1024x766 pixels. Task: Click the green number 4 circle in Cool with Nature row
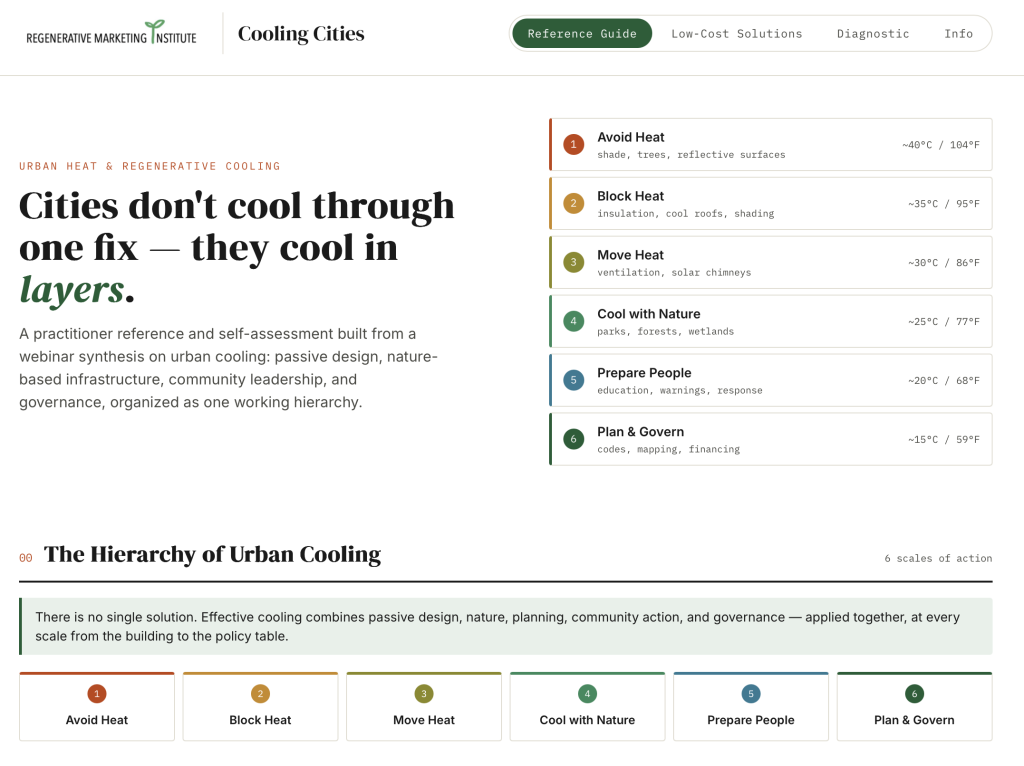click(573, 321)
